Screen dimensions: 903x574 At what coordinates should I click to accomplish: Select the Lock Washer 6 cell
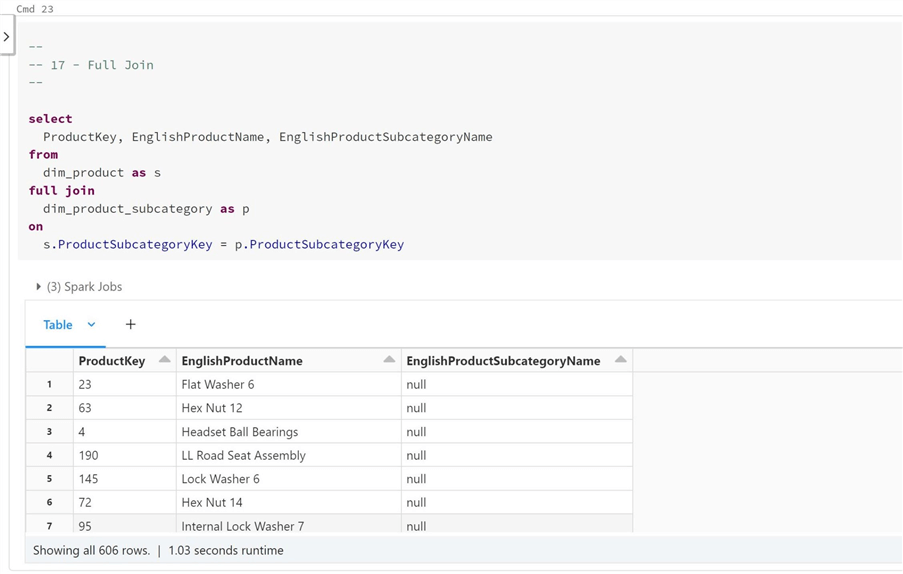pos(289,479)
